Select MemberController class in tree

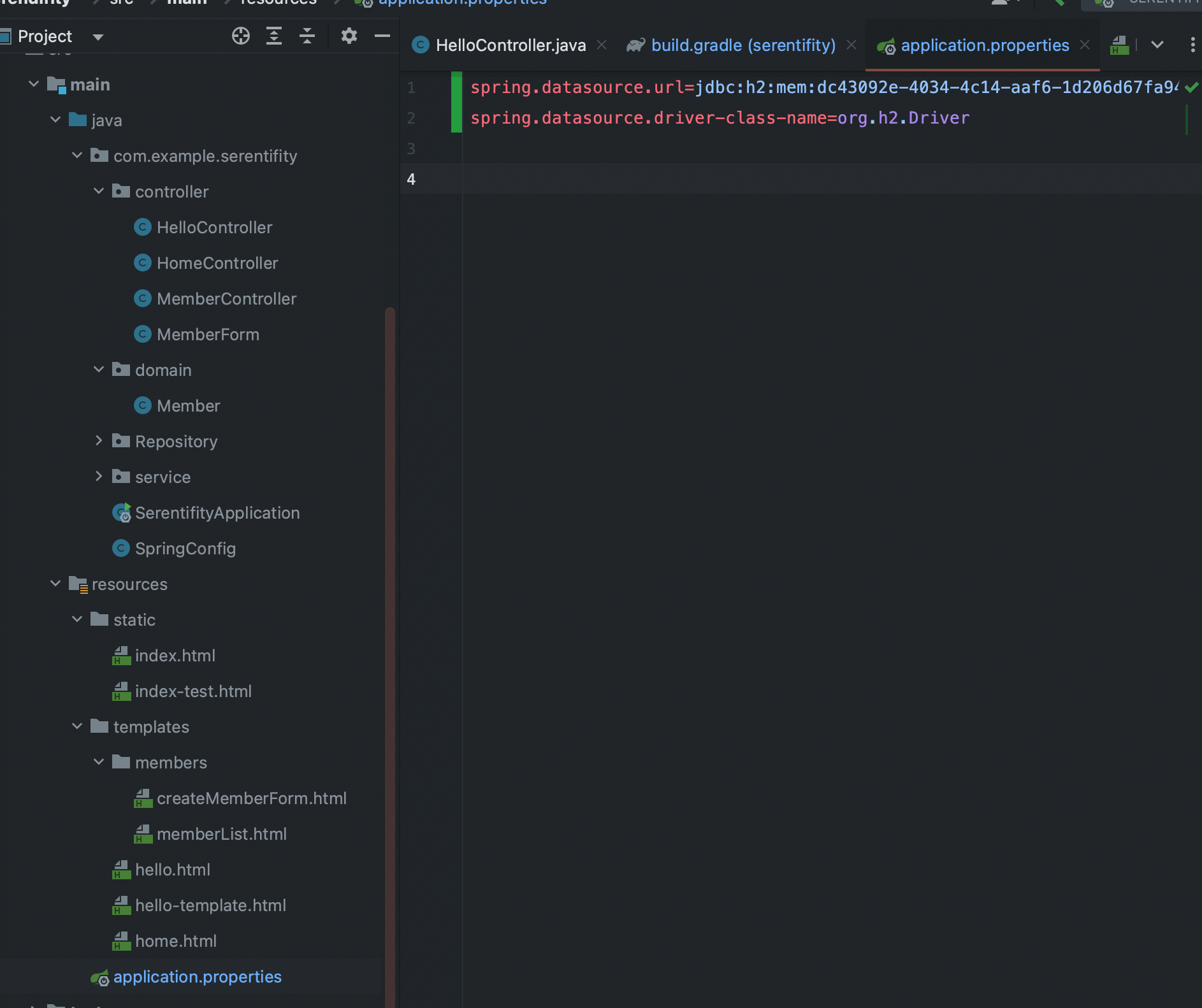click(x=226, y=299)
